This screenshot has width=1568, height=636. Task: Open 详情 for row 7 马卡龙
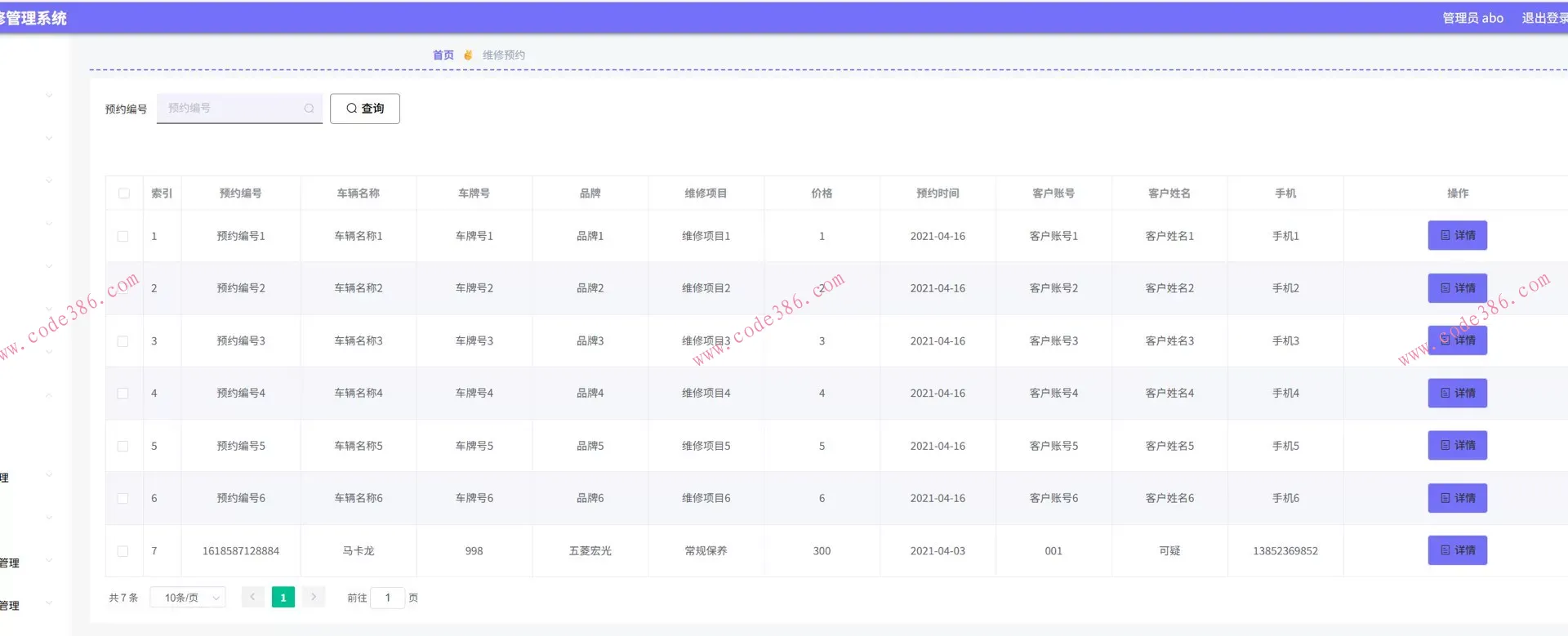point(1457,551)
